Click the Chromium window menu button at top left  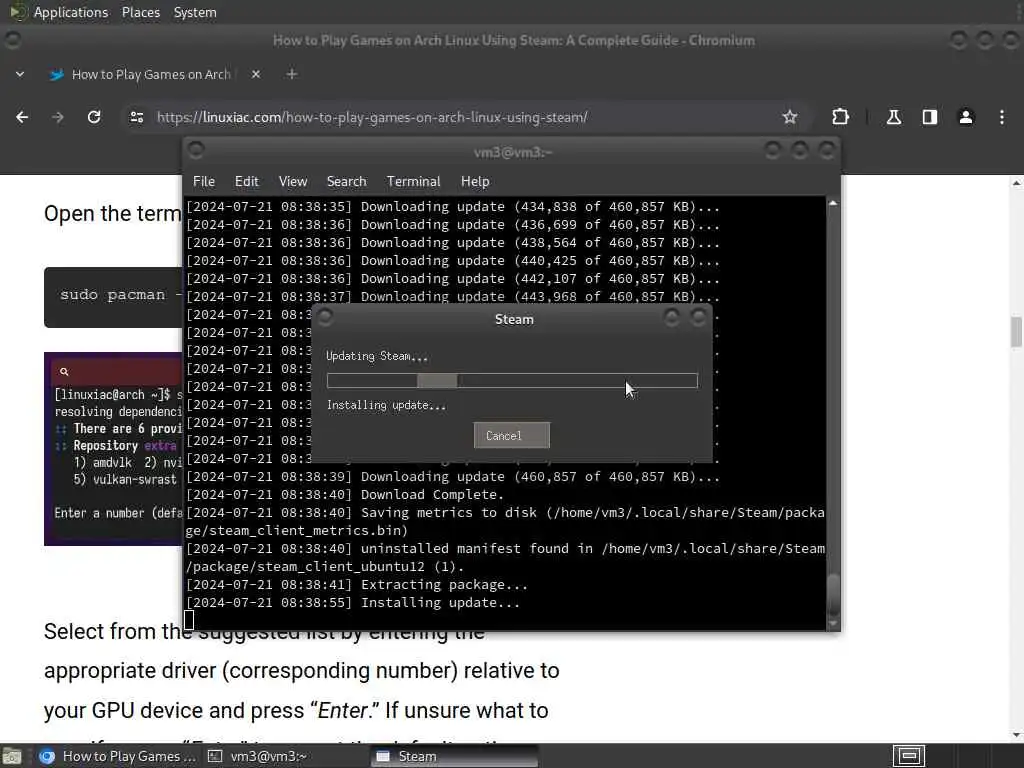(x=12, y=40)
